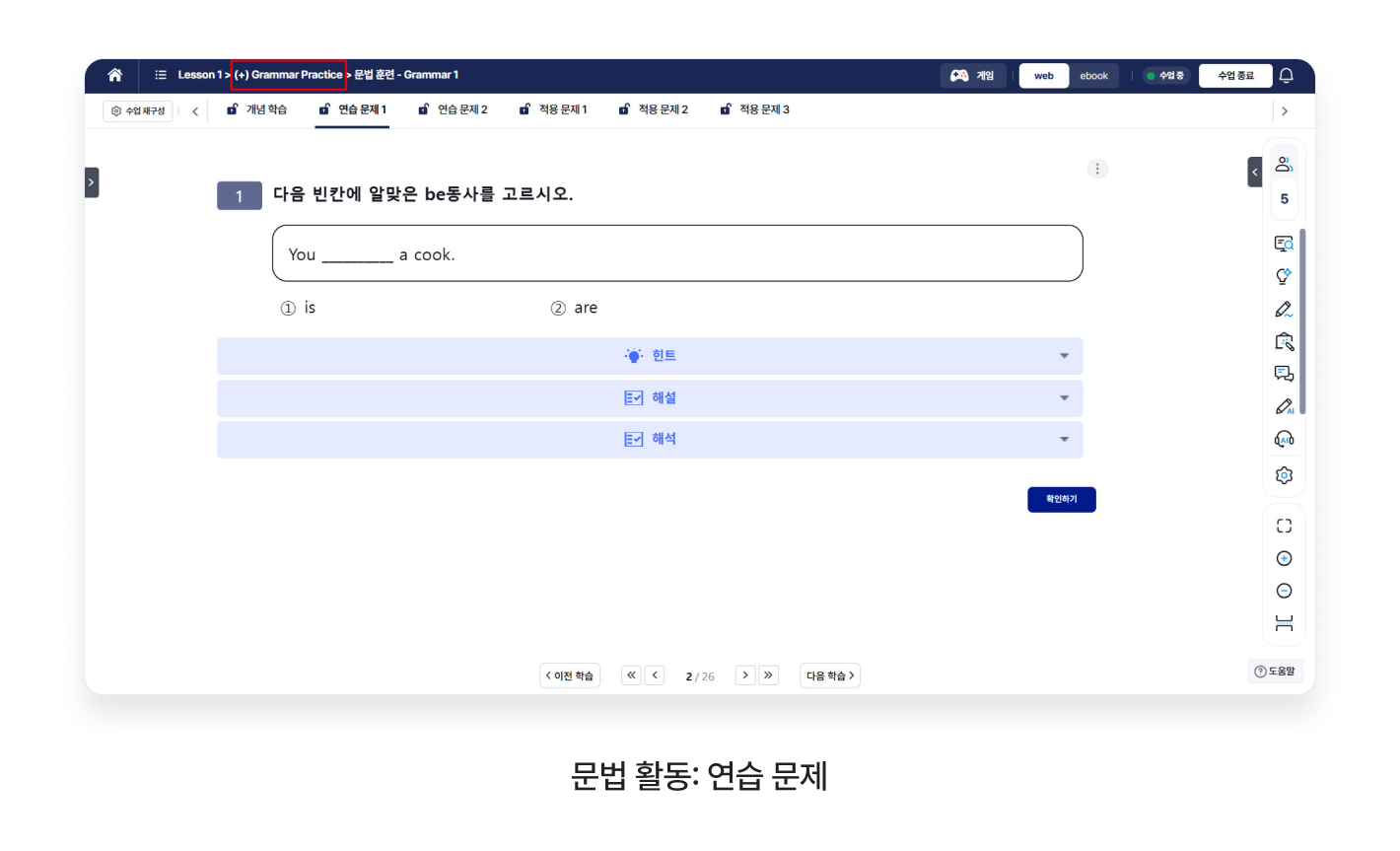Open the chat bubbles icon

click(1284, 374)
